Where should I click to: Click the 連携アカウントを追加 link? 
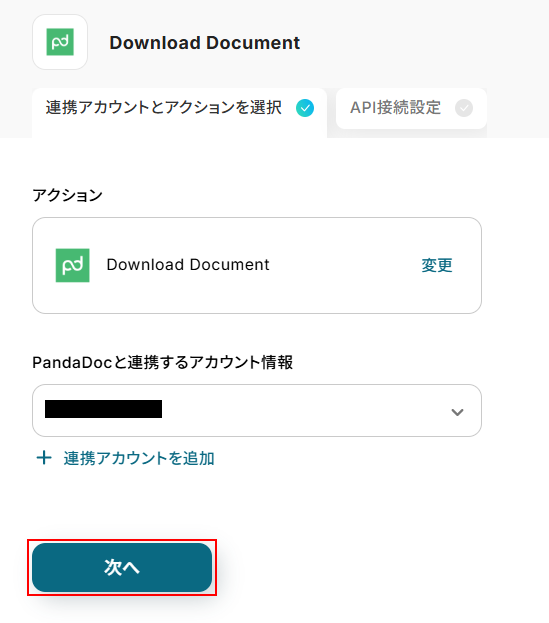pos(139,458)
